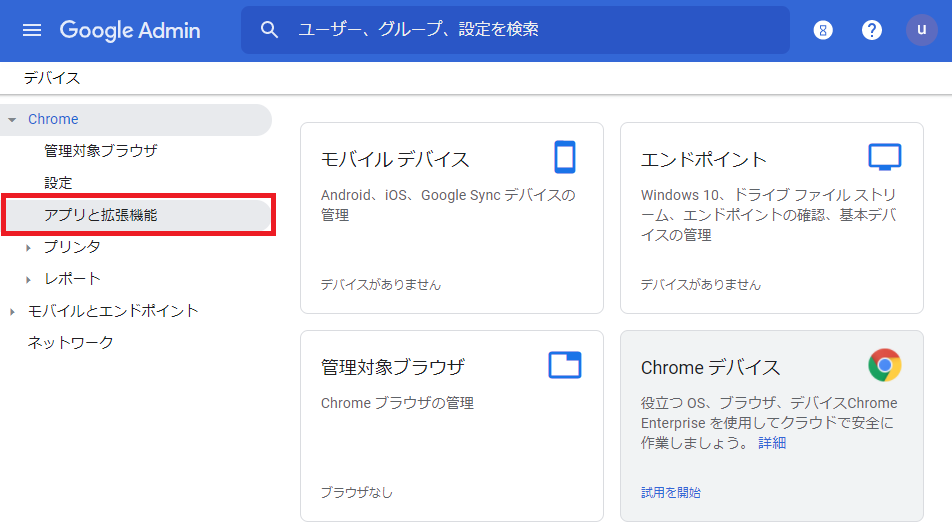The image size is (952, 529).
Task: Click the Android、iOS、Google Sync description
Action: tap(448, 205)
